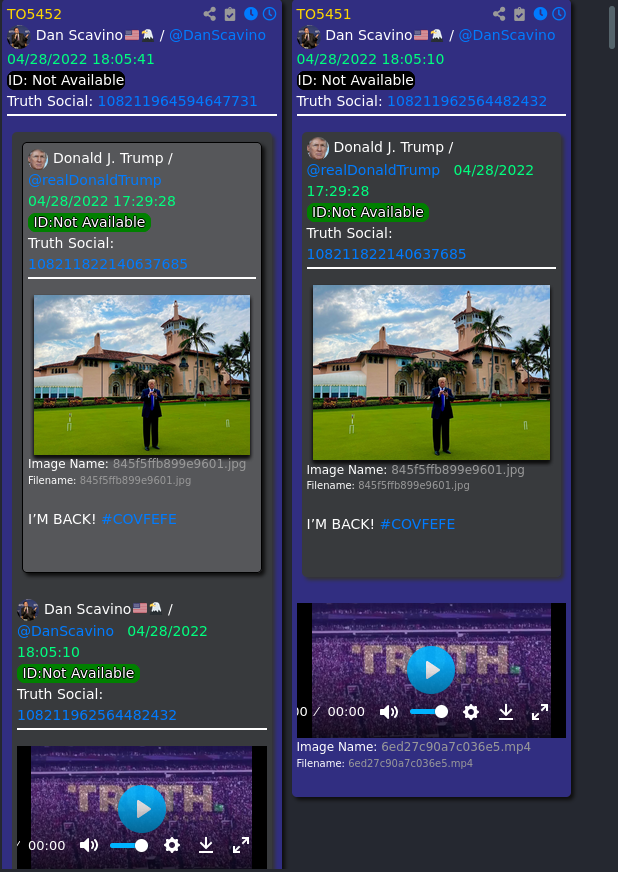
Task: Click green 'ID:Not Available' badge in TO5451 quote
Action: (x=368, y=212)
